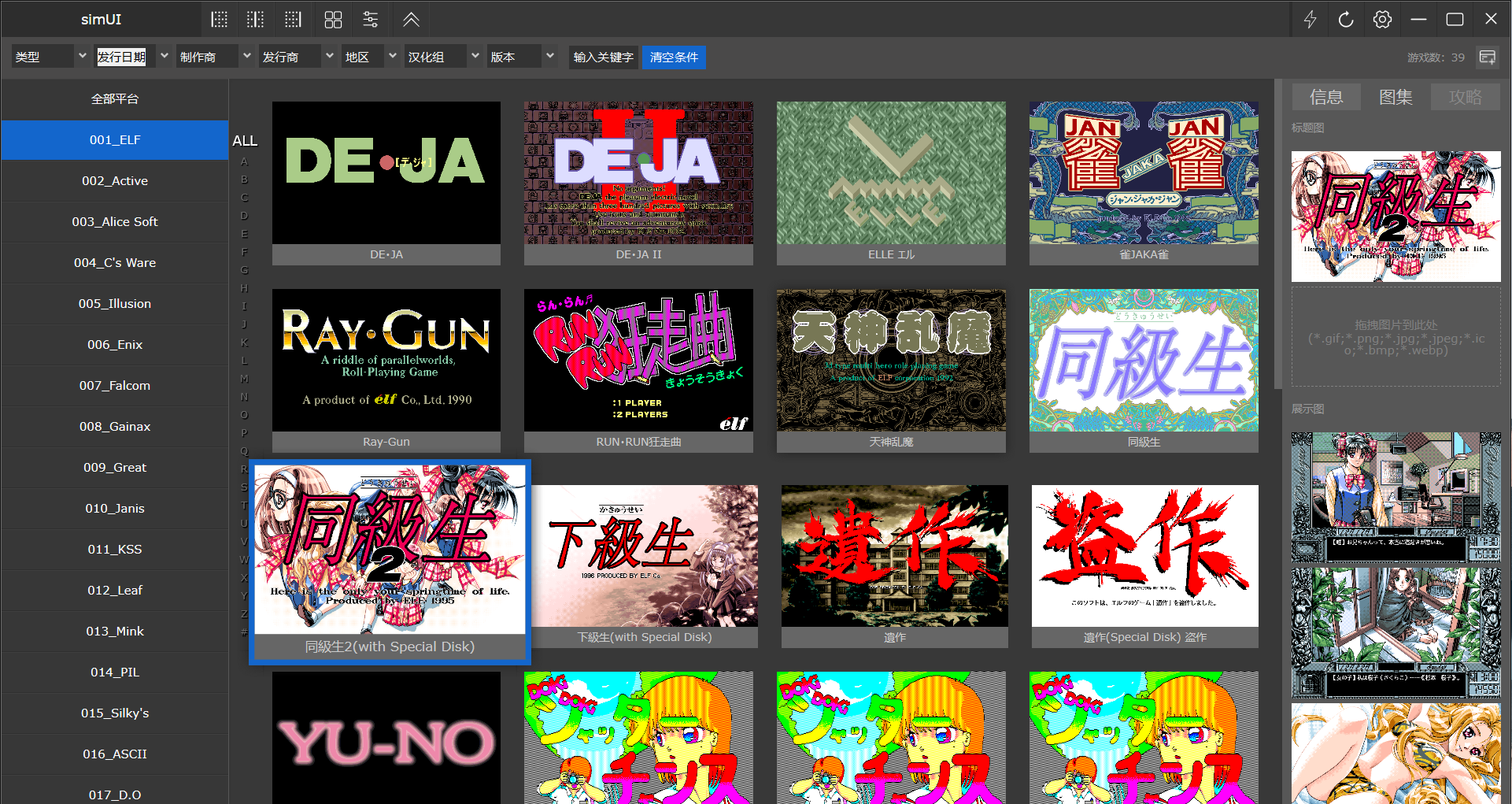1512x804 pixels.
Task: Toggle the middle alphabet panel layout icon
Action: [255, 20]
